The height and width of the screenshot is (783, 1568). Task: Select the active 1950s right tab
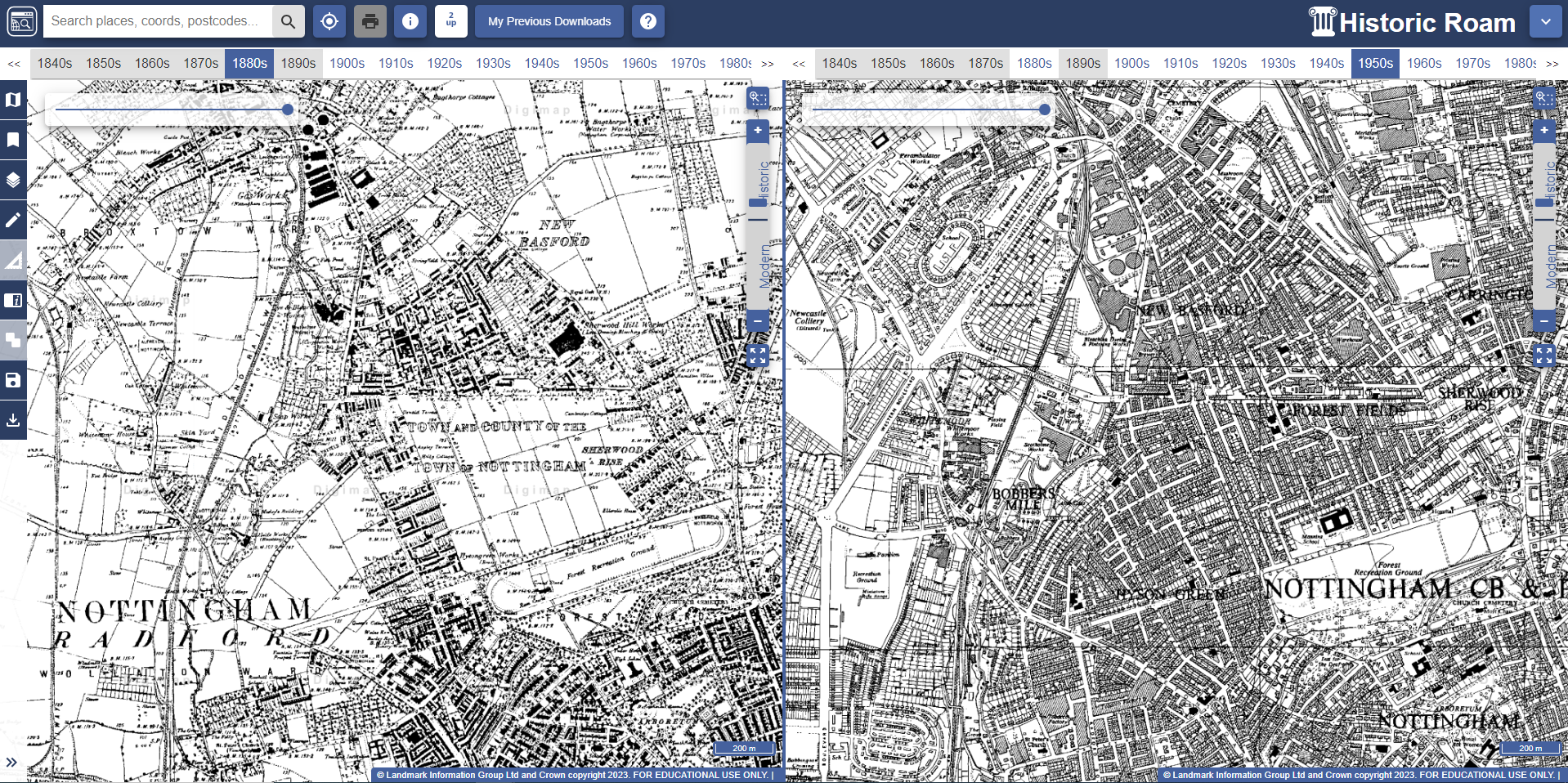(x=1376, y=63)
